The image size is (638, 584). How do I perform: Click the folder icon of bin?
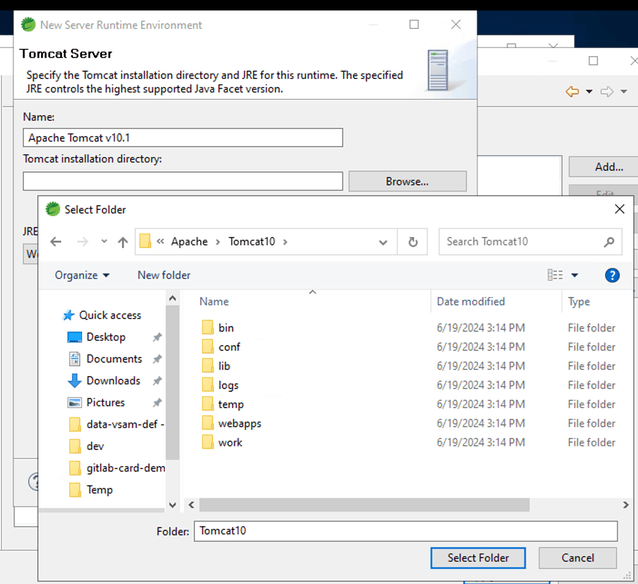click(208, 328)
